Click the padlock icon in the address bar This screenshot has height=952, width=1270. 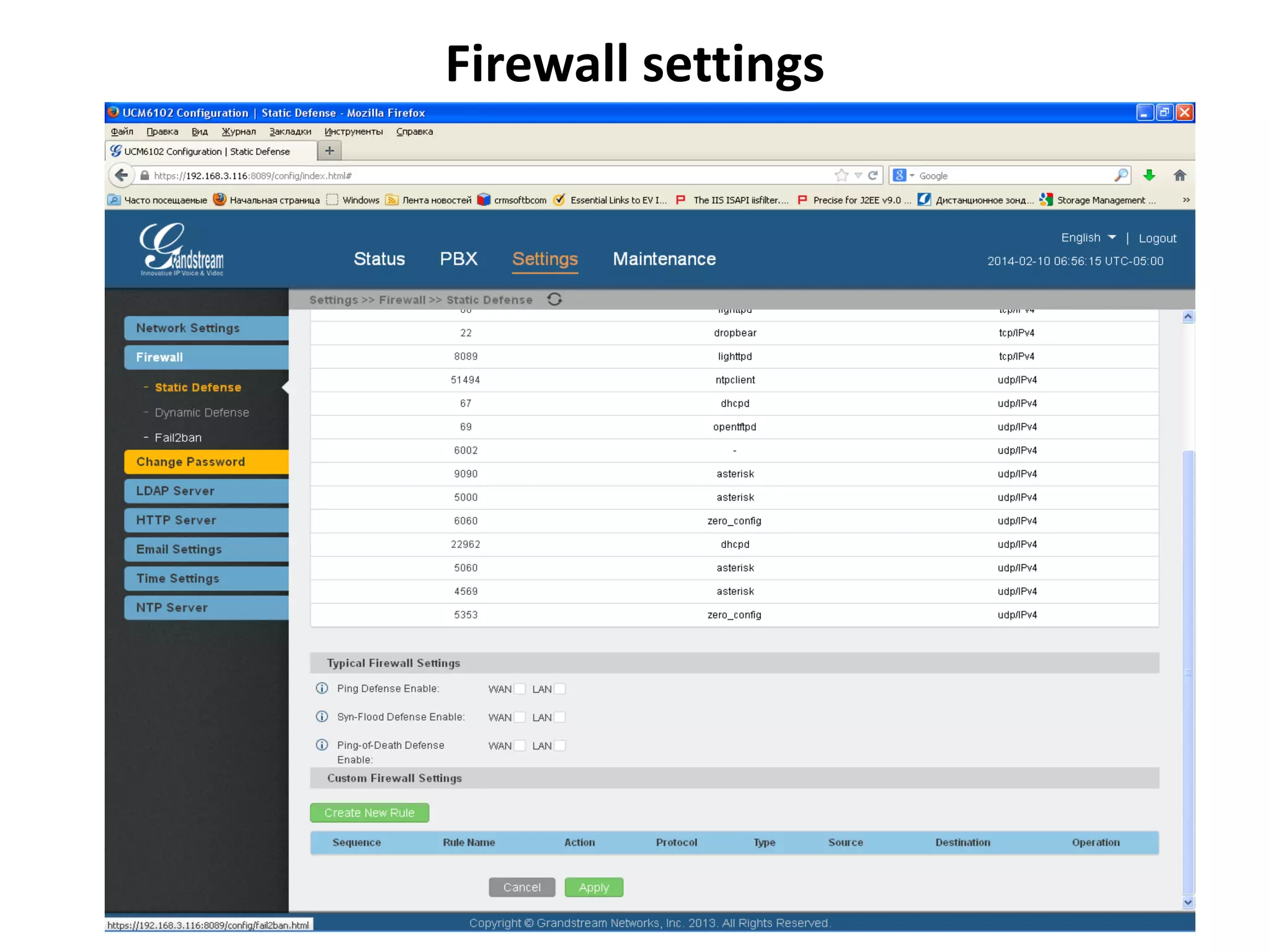click(x=144, y=175)
